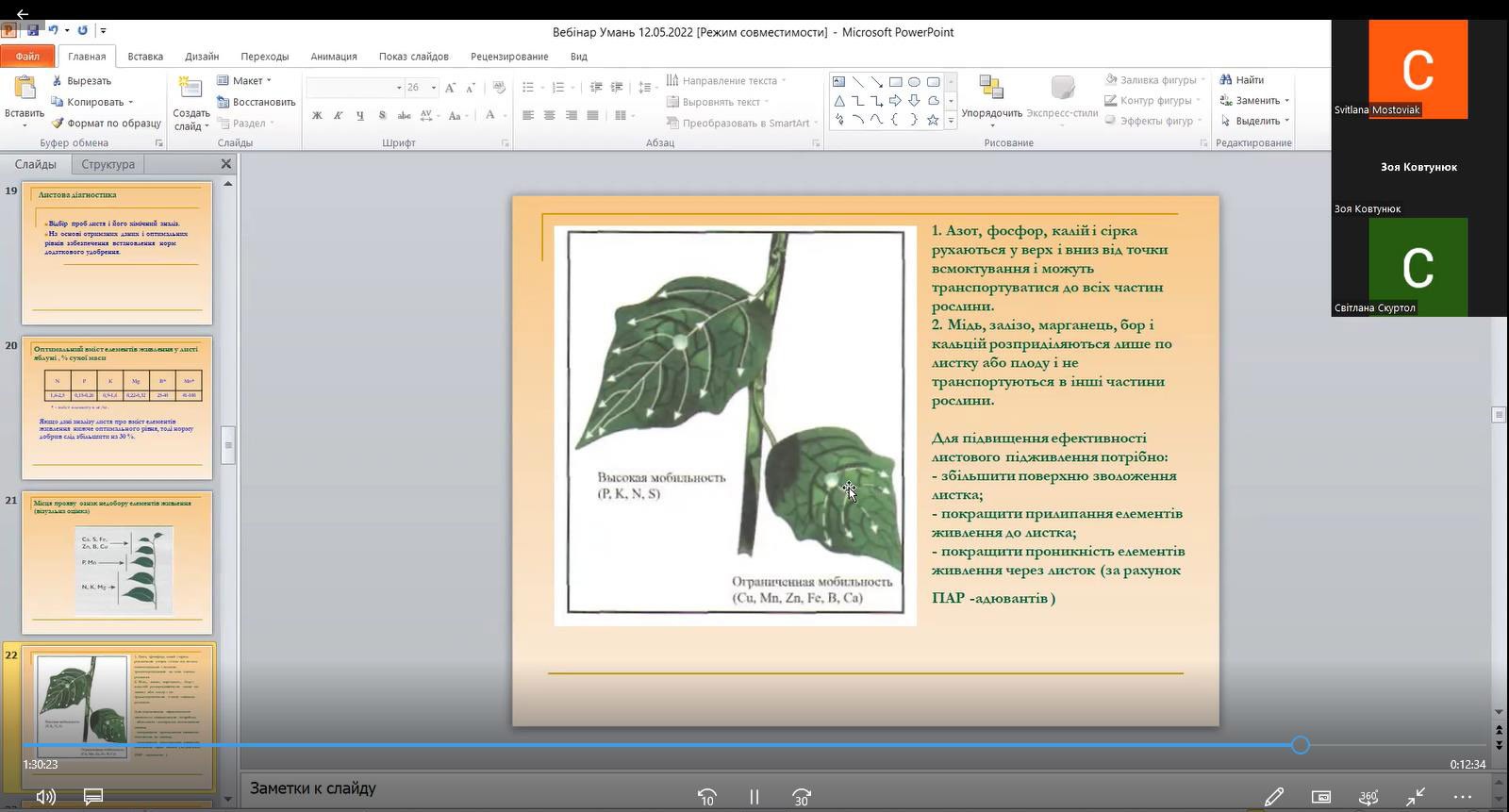This screenshot has height=812, width=1509.
Task: Activate Формат по образцу painter
Action: pos(107,123)
